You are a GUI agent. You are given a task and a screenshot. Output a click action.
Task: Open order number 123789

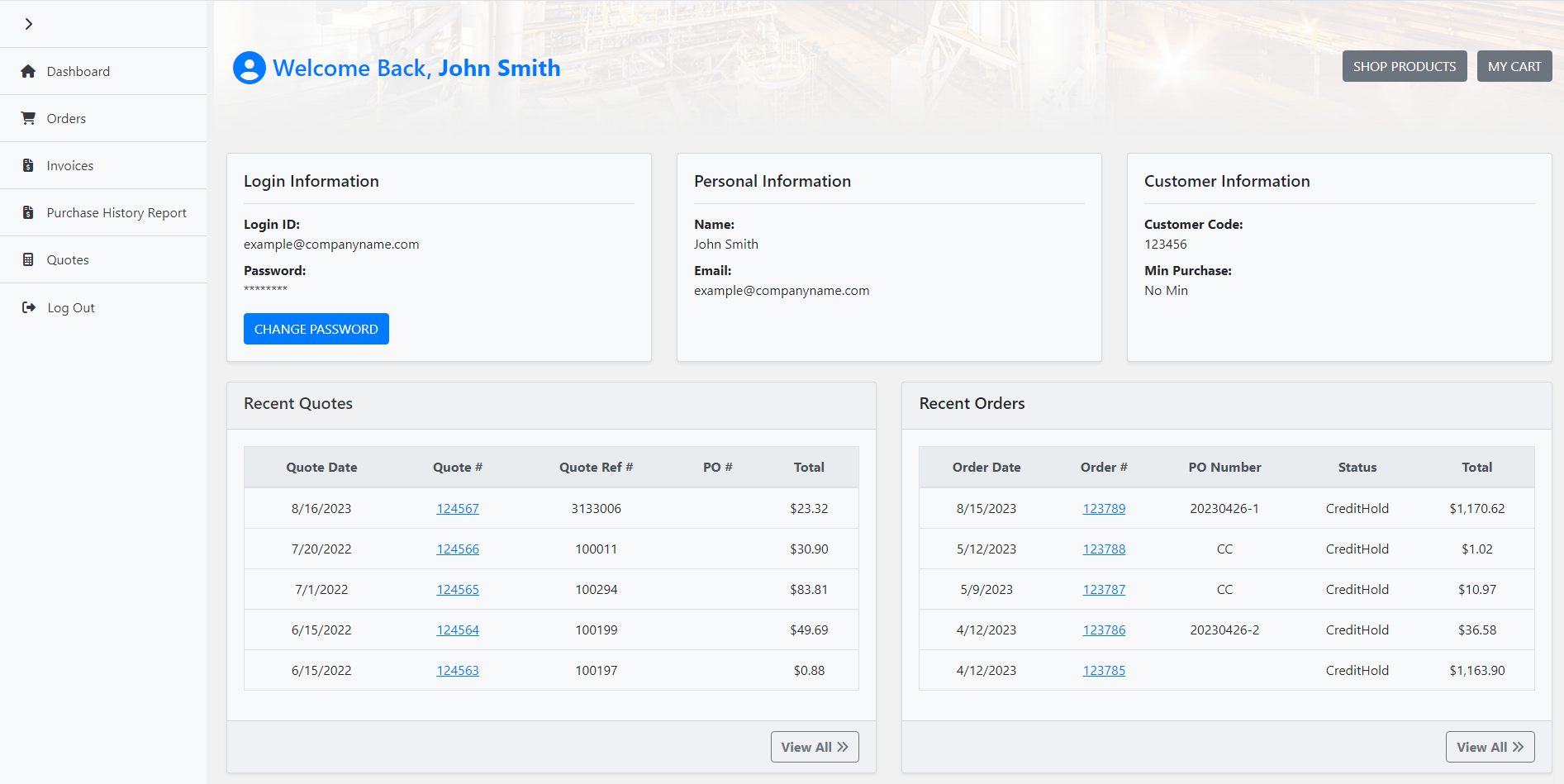(1104, 508)
